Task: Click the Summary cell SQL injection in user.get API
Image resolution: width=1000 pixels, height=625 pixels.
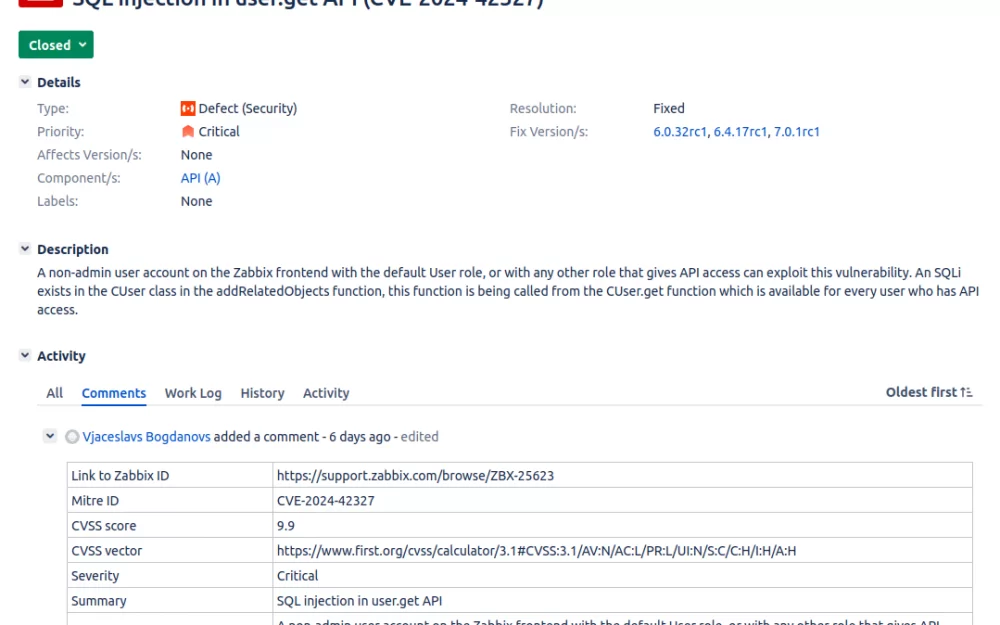Action: click(622, 600)
